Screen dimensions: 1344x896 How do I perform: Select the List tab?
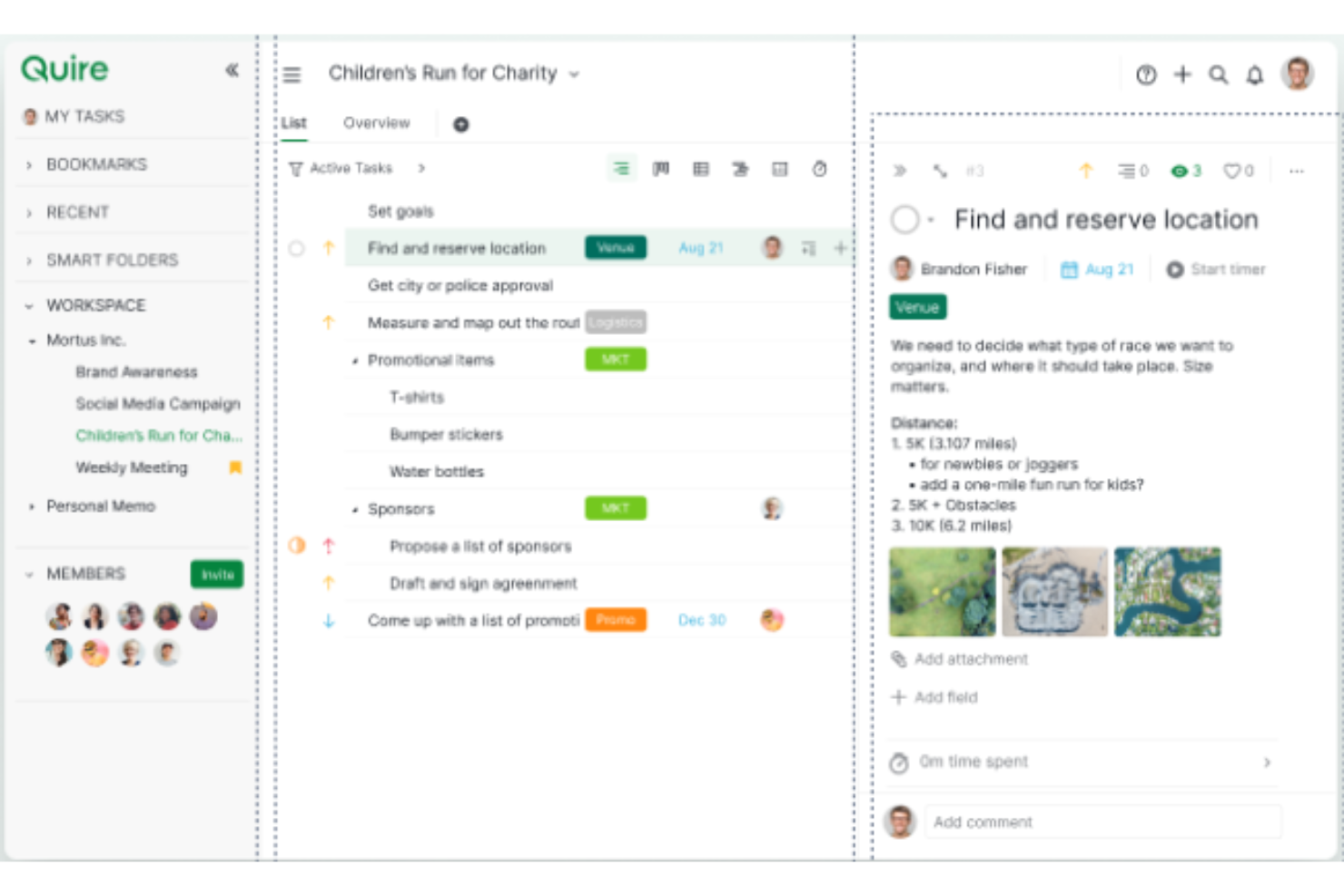pos(293,123)
